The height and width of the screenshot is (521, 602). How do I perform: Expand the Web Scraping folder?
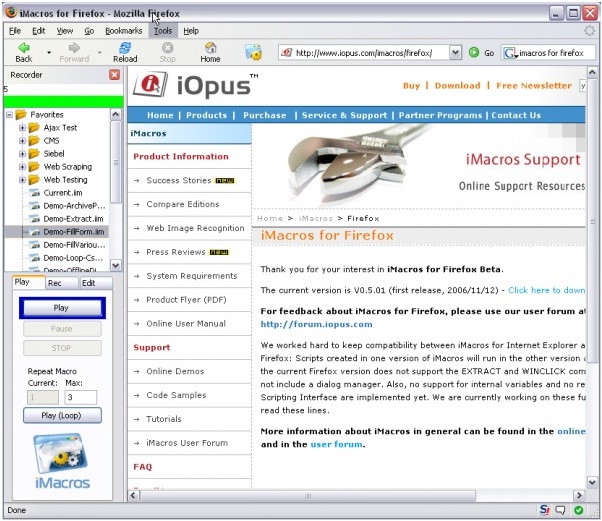(22, 167)
